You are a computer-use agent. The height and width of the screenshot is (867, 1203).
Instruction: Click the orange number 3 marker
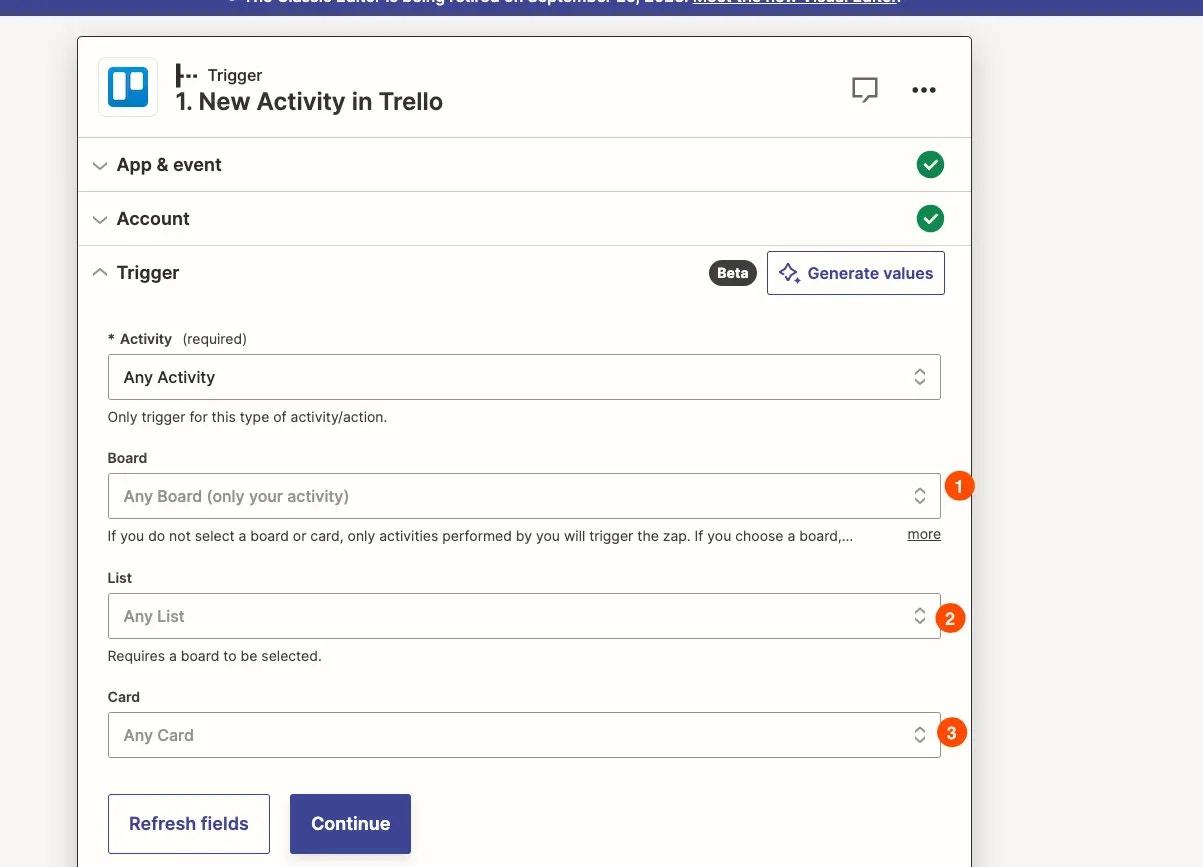click(x=951, y=734)
